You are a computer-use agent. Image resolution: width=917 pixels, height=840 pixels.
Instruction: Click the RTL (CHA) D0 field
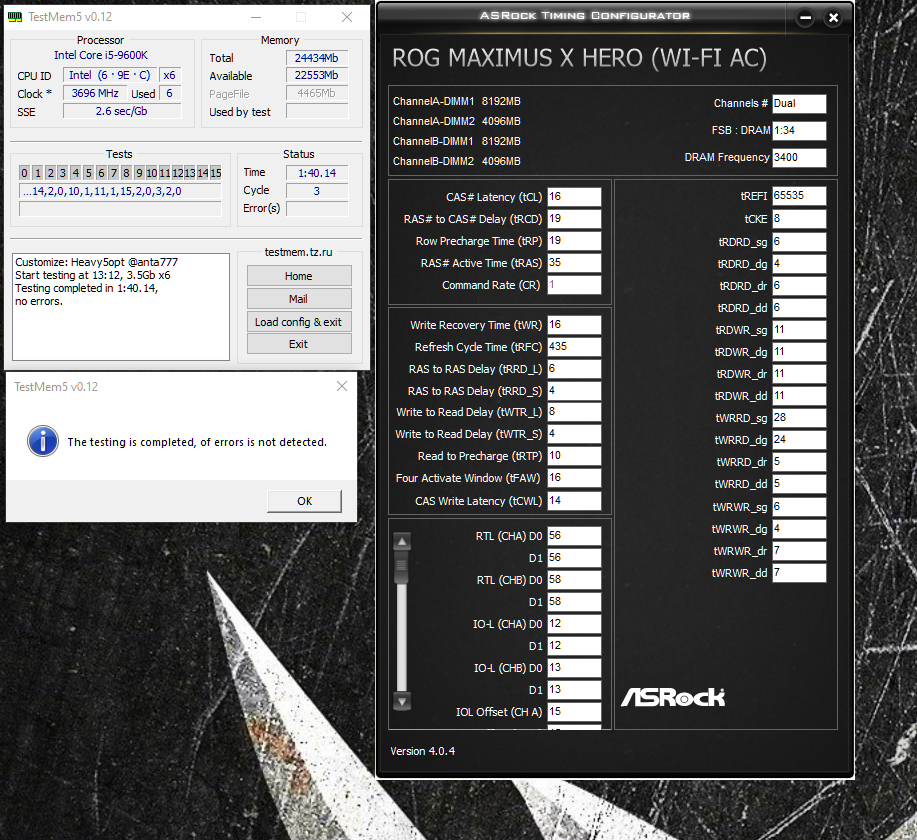pos(574,536)
